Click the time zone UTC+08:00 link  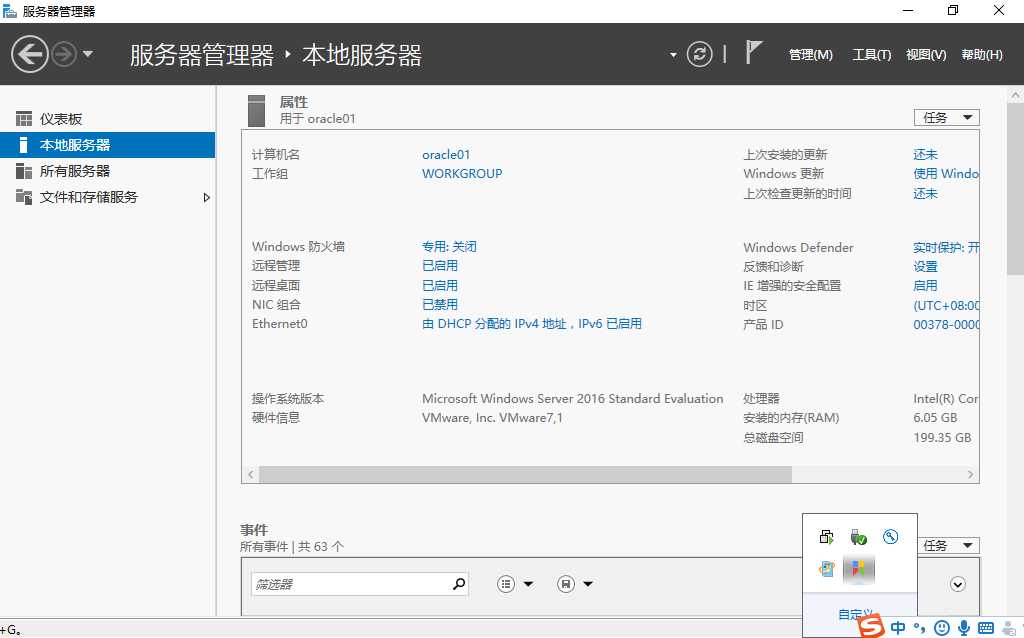click(946, 306)
